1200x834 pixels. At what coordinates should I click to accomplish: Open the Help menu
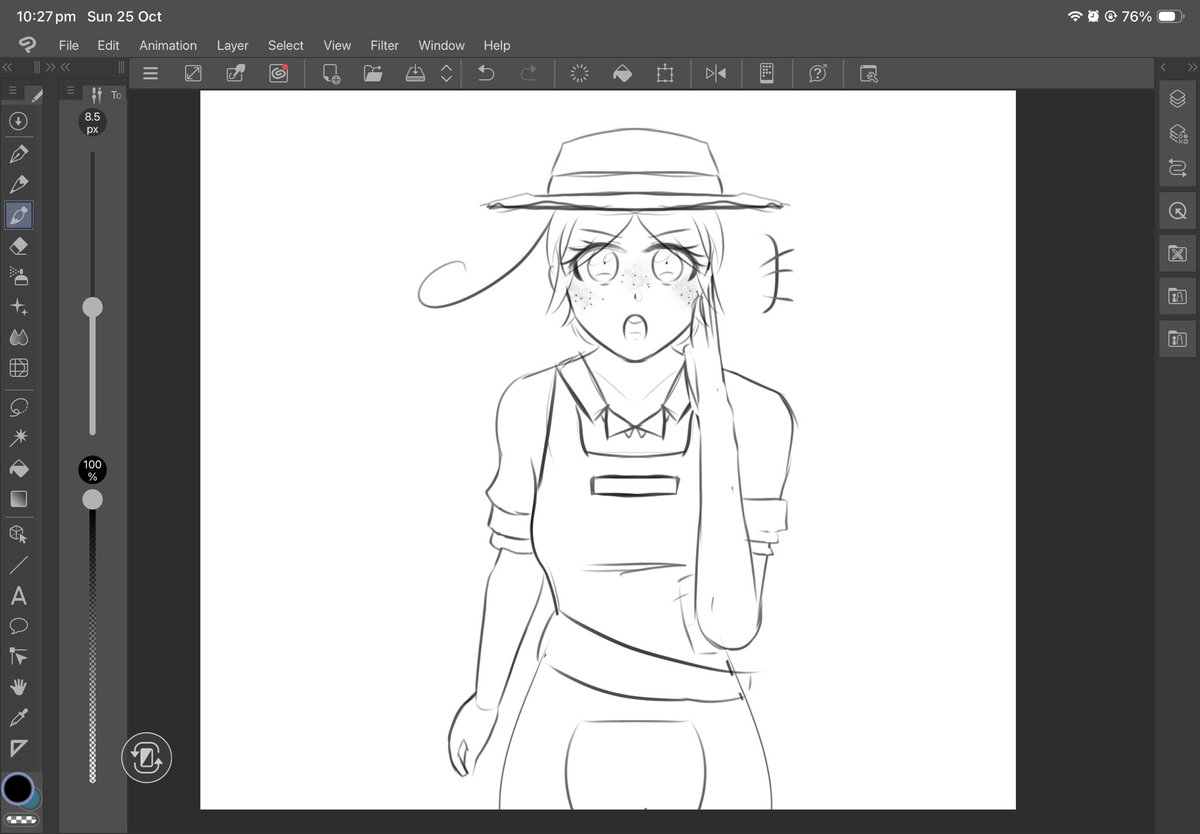click(497, 45)
